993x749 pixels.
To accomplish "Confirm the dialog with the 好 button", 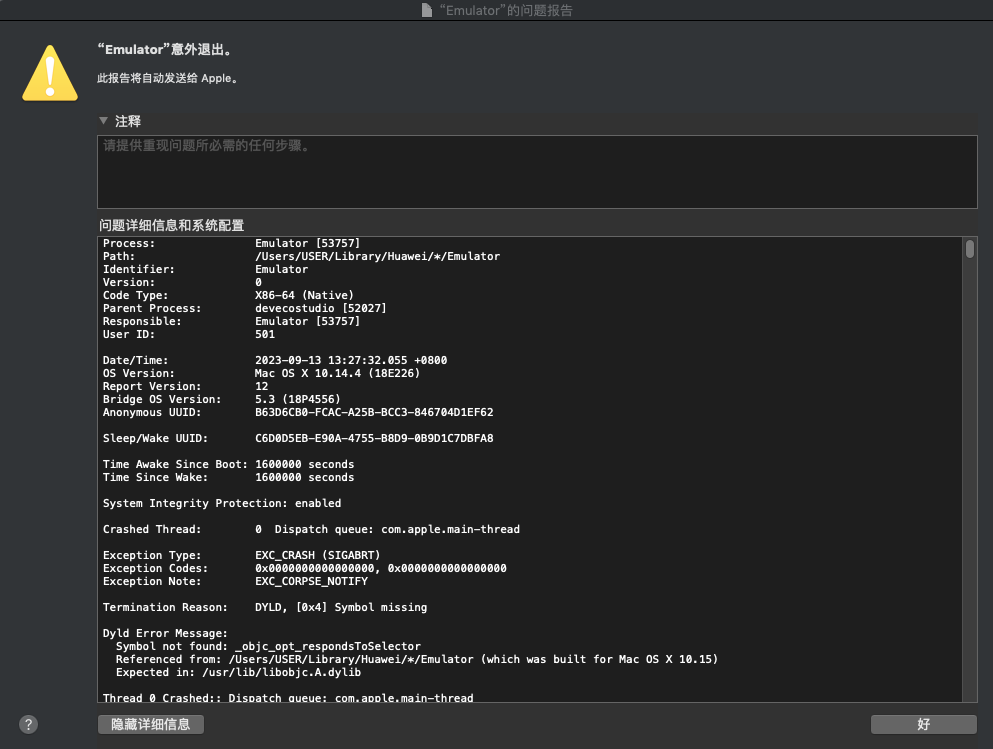I will (923, 724).
